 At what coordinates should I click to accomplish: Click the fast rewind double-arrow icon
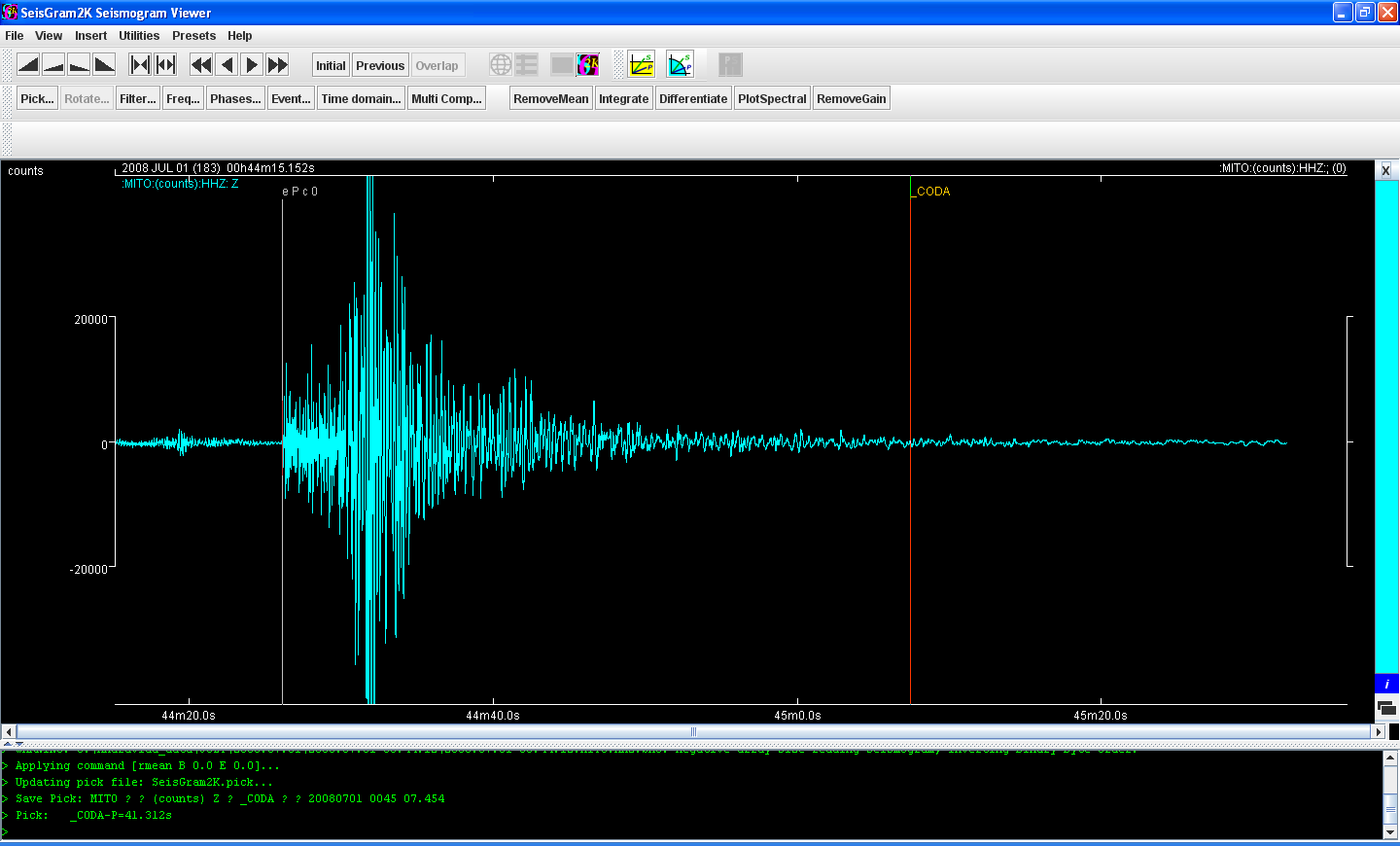click(x=201, y=65)
